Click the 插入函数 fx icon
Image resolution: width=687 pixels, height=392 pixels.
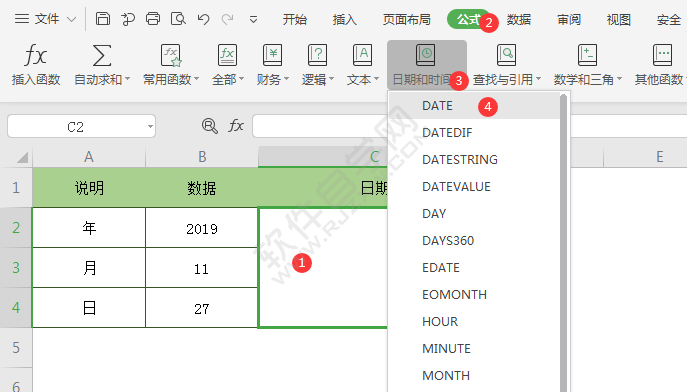click(x=35, y=56)
